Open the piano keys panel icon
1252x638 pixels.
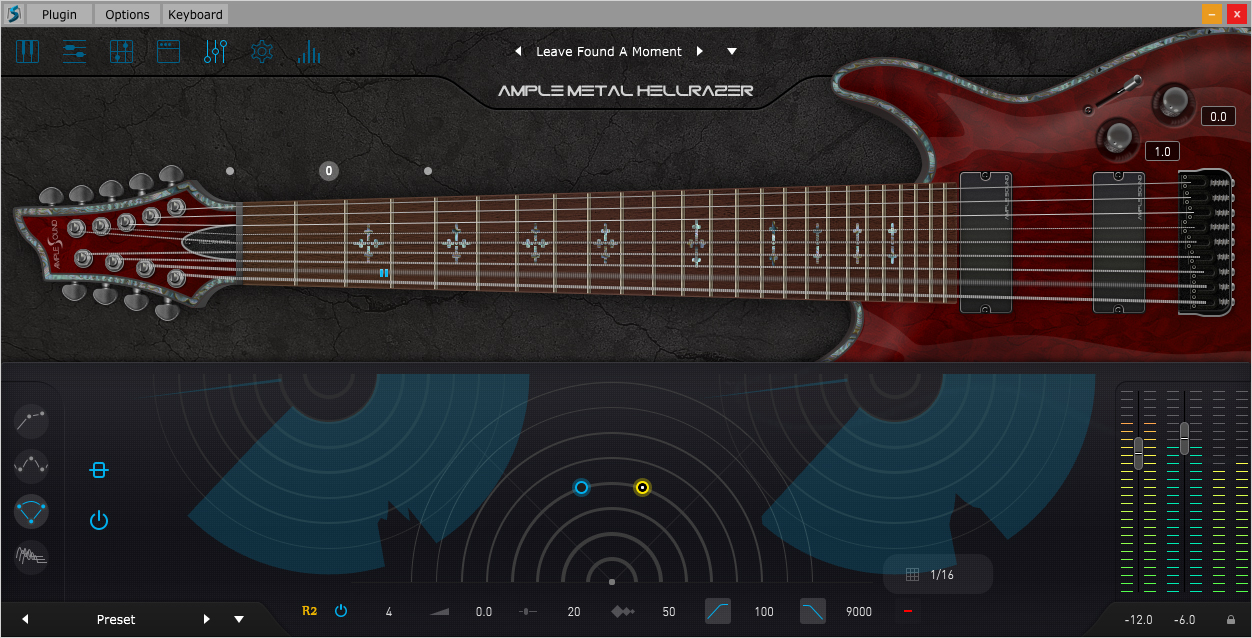pos(27,51)
